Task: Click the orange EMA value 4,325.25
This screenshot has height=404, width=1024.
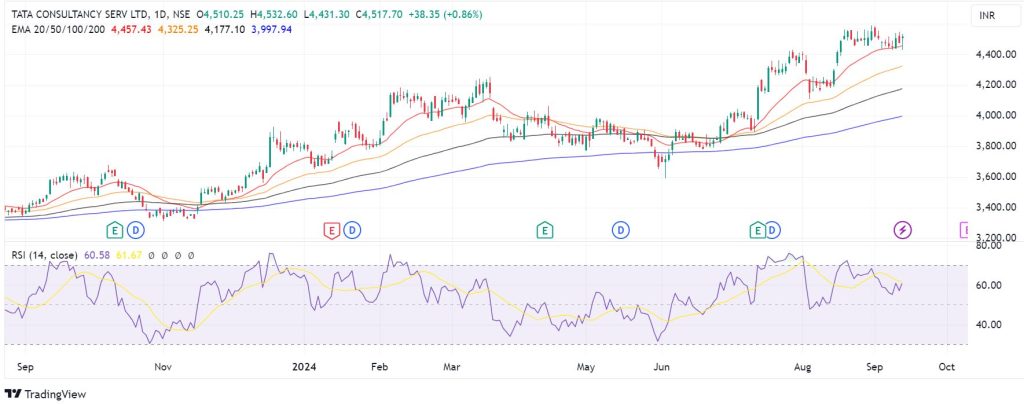Action: point(178,29)
